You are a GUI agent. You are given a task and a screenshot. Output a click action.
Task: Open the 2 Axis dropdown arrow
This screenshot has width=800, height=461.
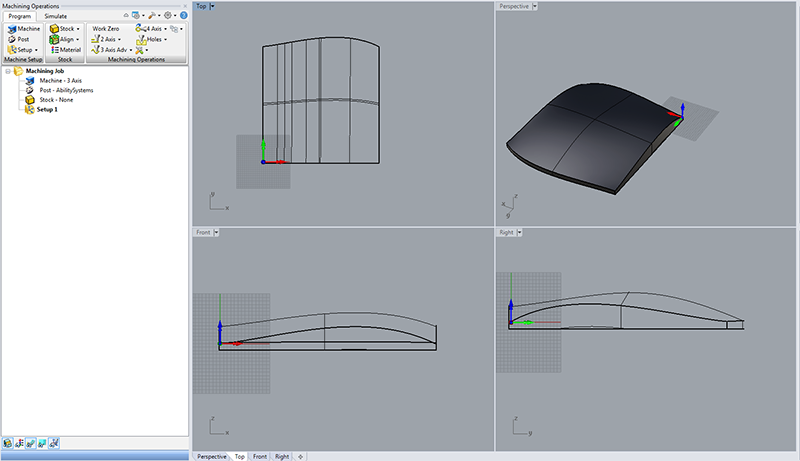119,39
